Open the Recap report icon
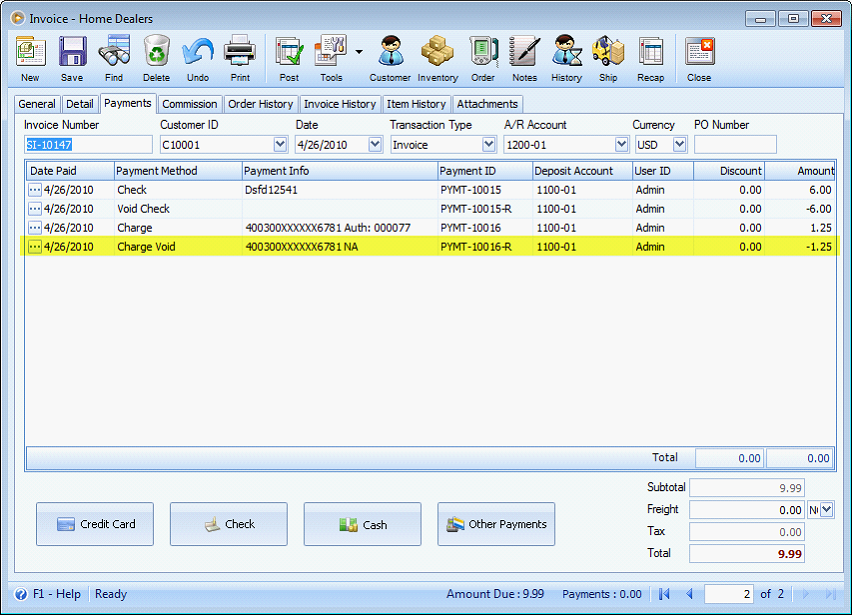Viewport: 853px width, 616px height. pos(651,58)
